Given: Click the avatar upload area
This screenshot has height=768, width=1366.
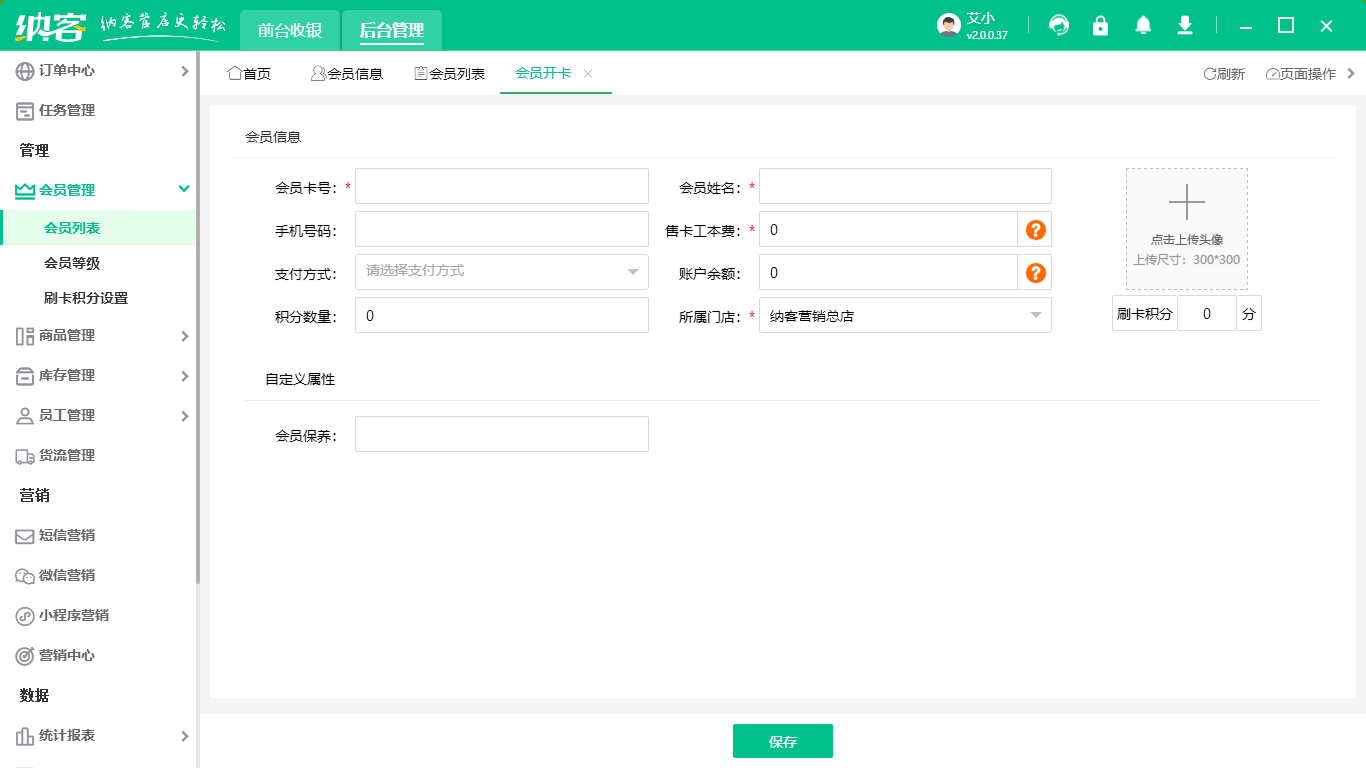Looking at the screenshot, I should click(1186, 228).
